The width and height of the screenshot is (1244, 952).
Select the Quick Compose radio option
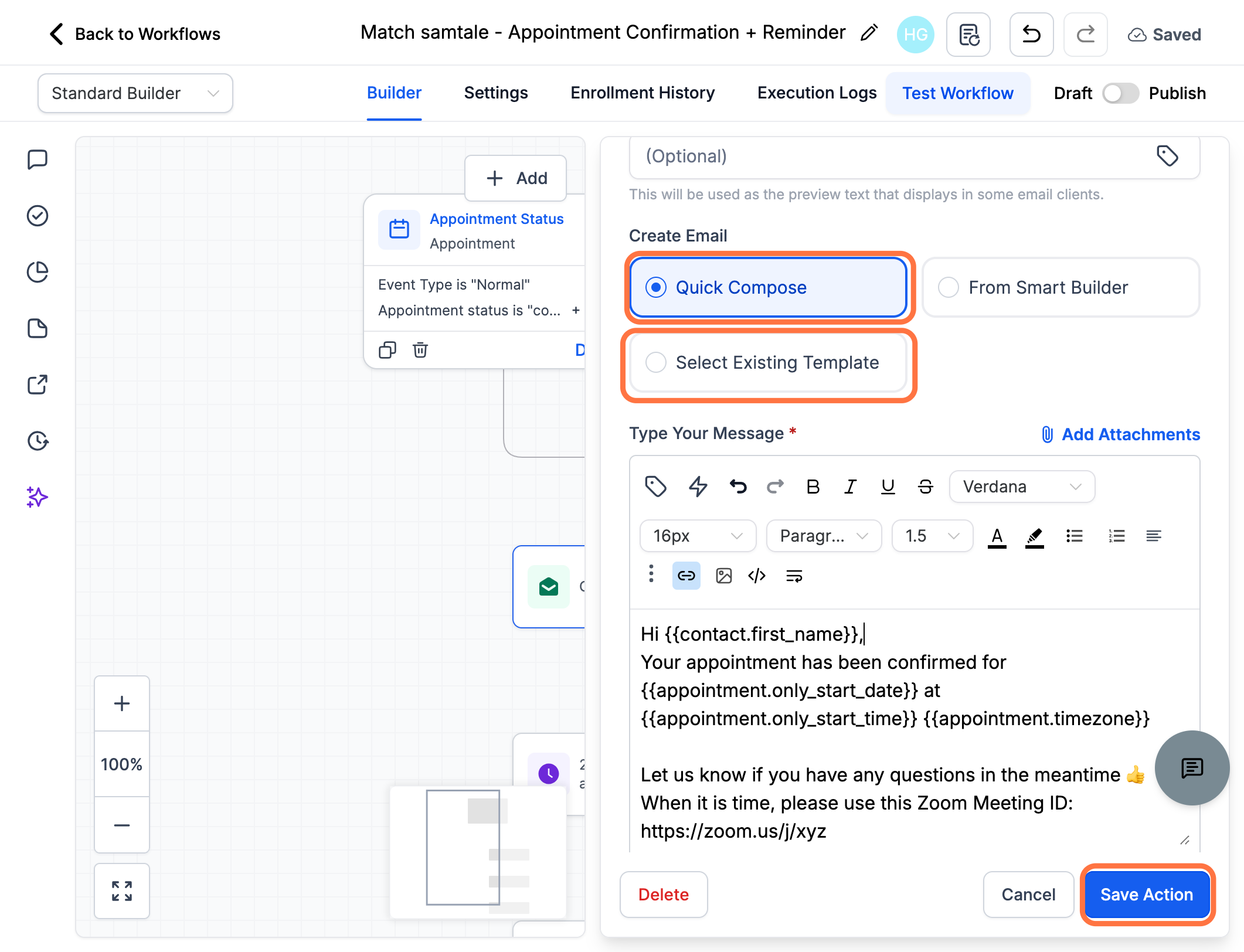click(x=768, y=287)
